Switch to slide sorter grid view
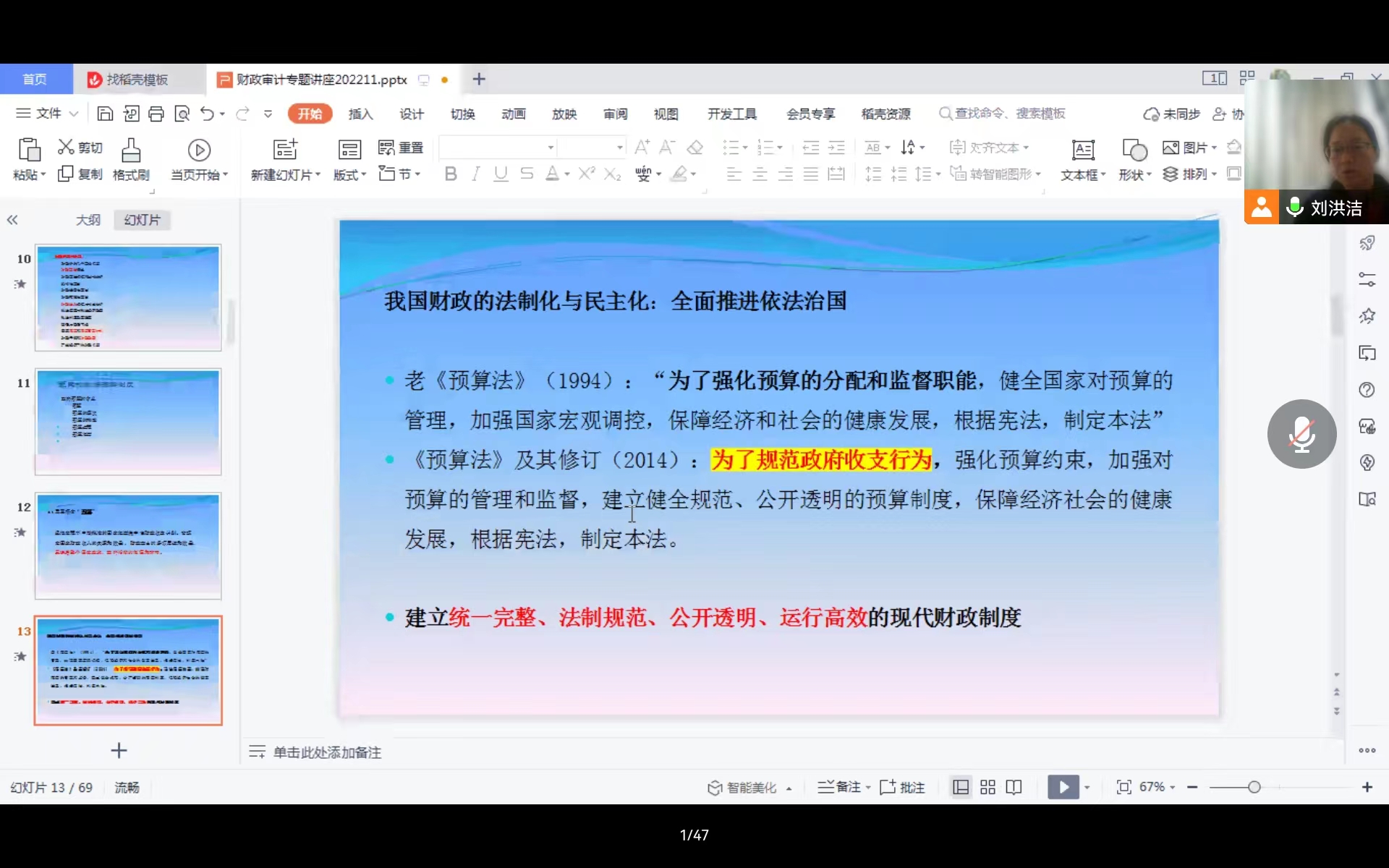The height and width of the screenshot is (868, 1389). 987,787
